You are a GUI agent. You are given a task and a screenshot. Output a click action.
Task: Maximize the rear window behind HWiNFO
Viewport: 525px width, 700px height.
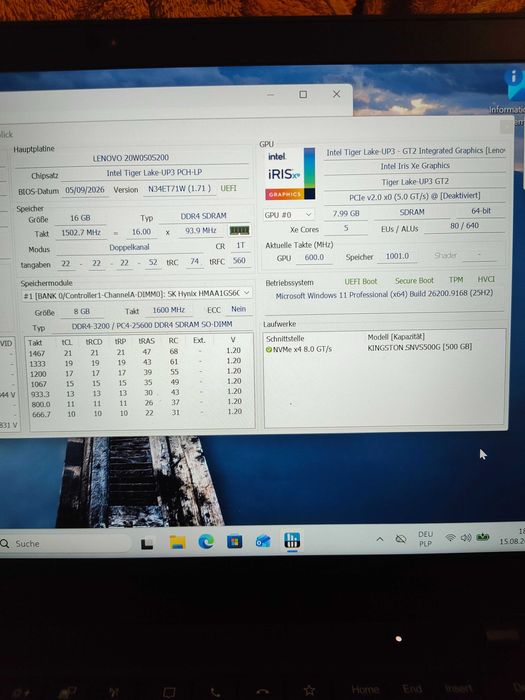click(303, 94)
